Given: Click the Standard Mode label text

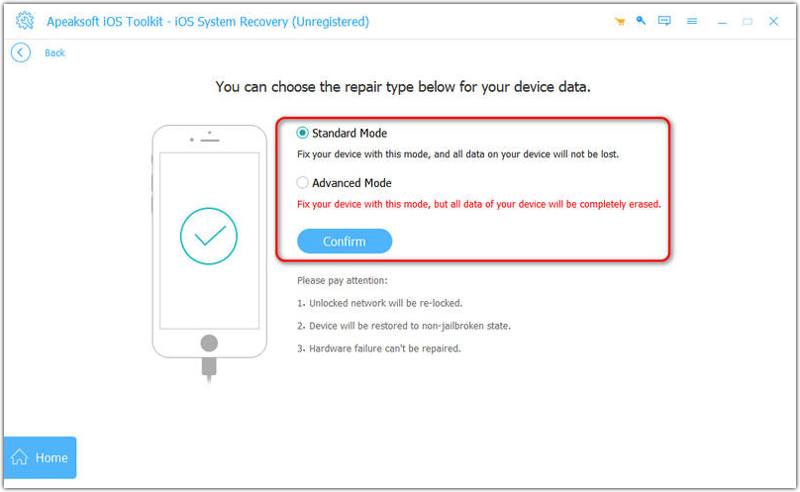Looking at the screenshot, I should click(x=349, y=133).
